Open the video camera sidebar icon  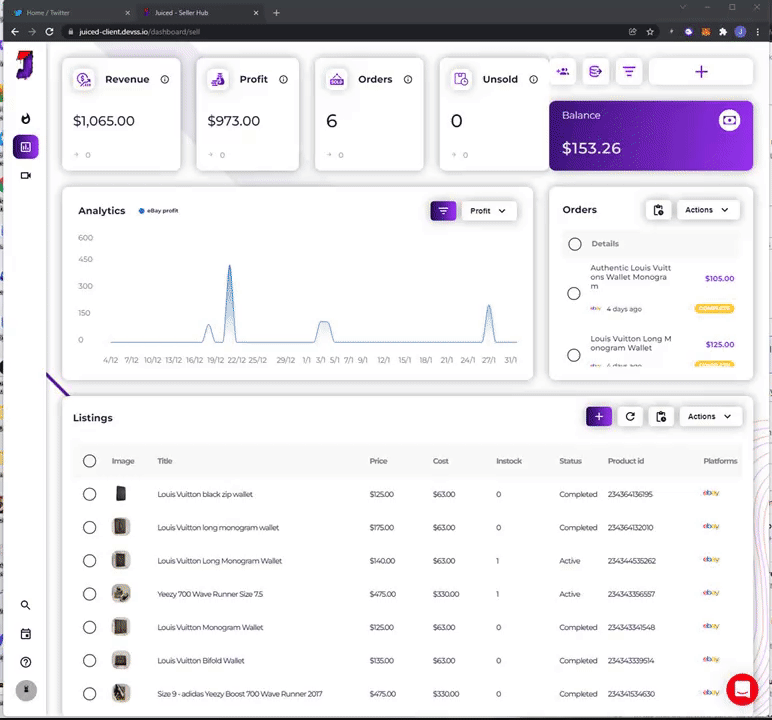[x=26, y=175]
